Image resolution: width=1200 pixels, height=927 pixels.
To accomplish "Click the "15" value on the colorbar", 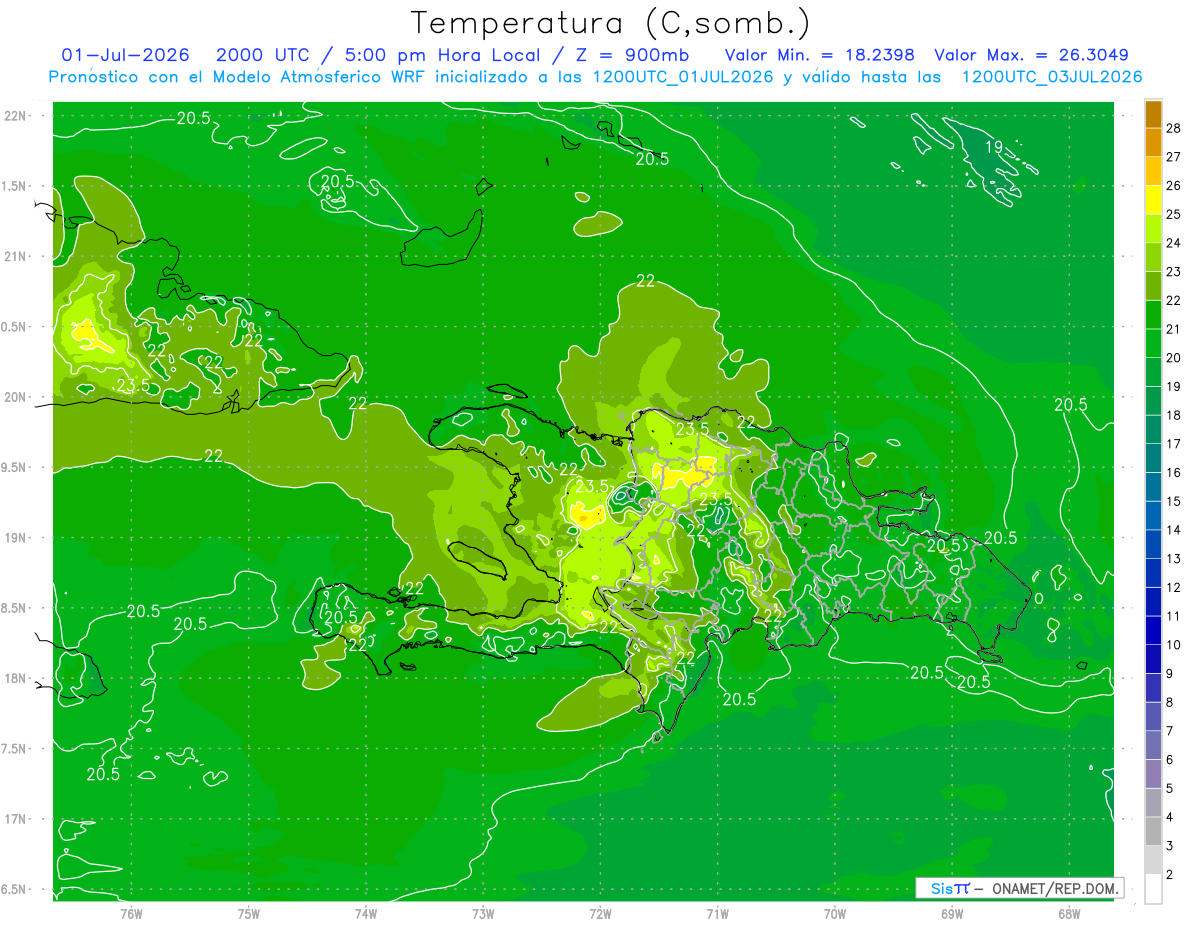I will 1174,501.
